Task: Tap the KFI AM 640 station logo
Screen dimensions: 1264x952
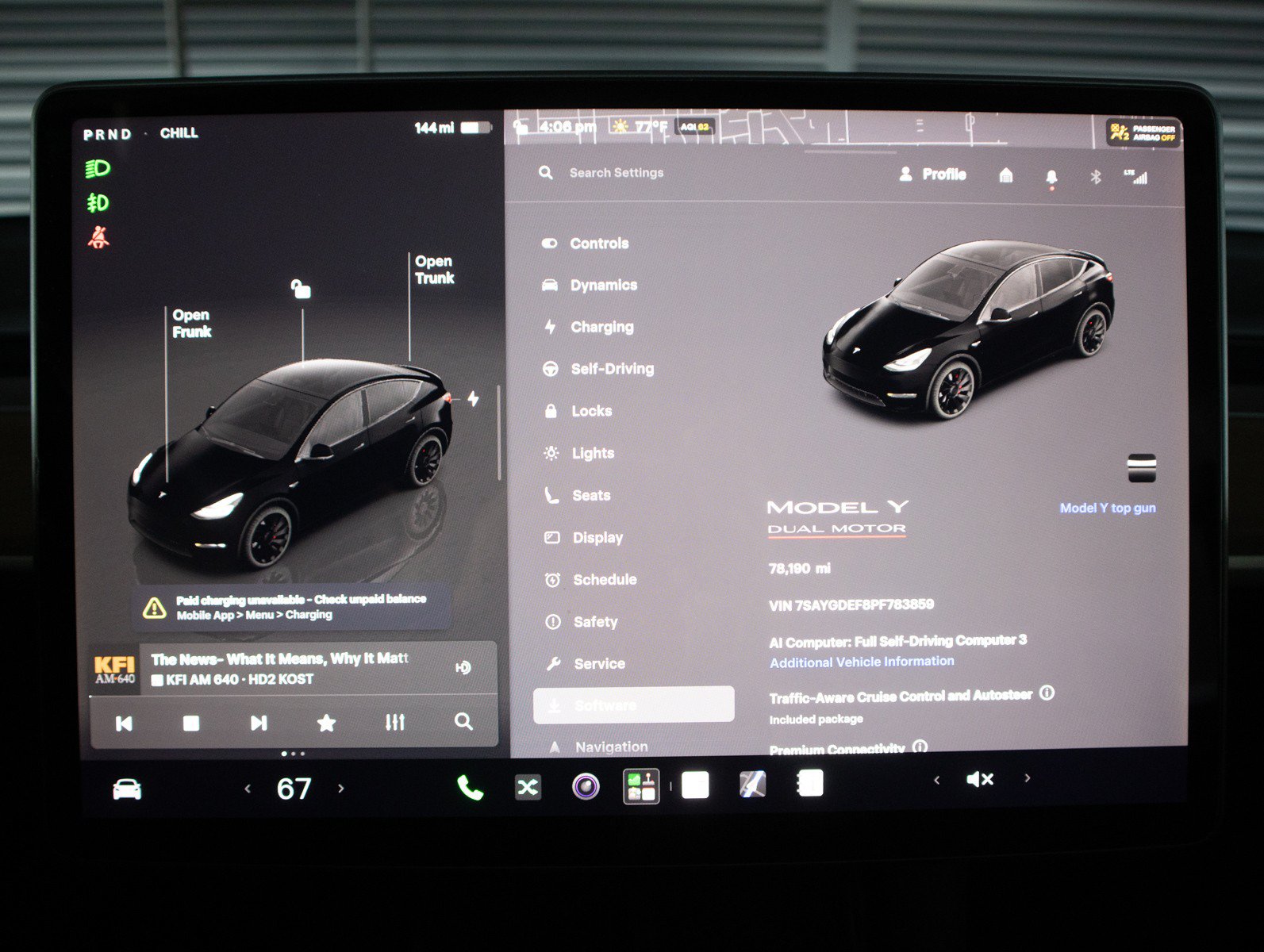Action: 115,670
